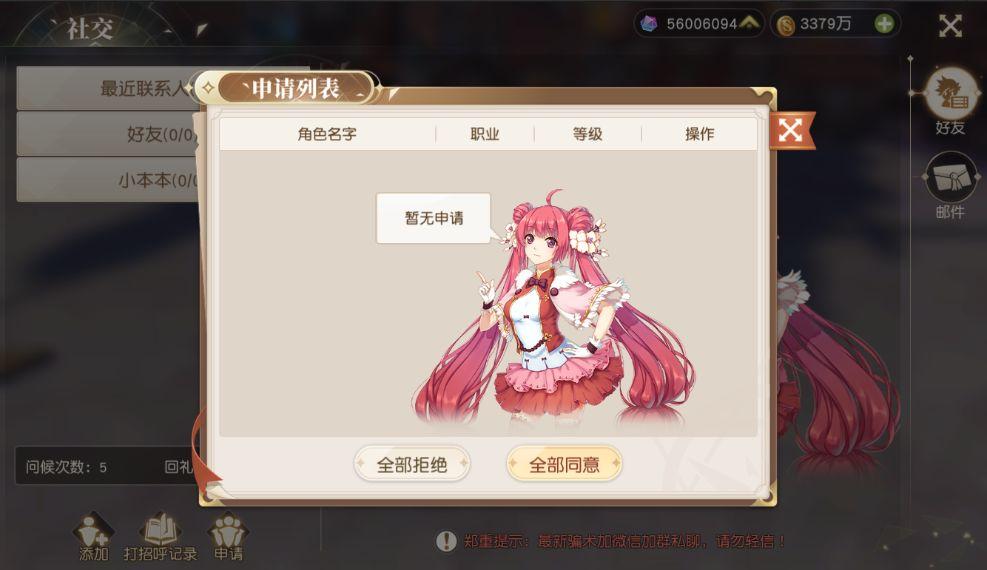Screen dimensions: 987x570
Task: Expand the arrow beside 56006094
Action: pos(749,23)
